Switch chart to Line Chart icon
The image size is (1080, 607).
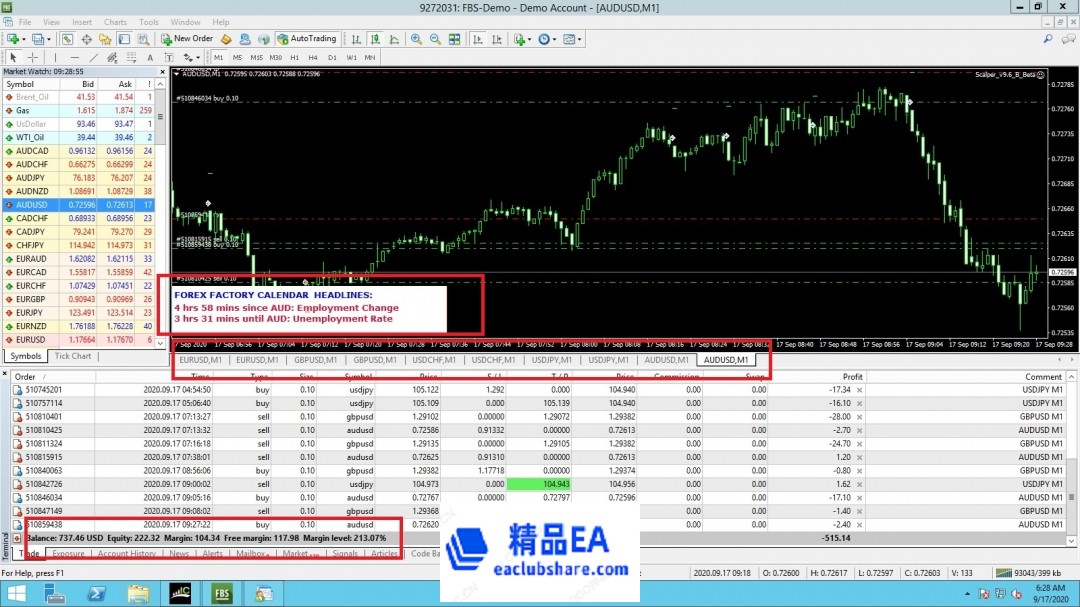[394, 39]
